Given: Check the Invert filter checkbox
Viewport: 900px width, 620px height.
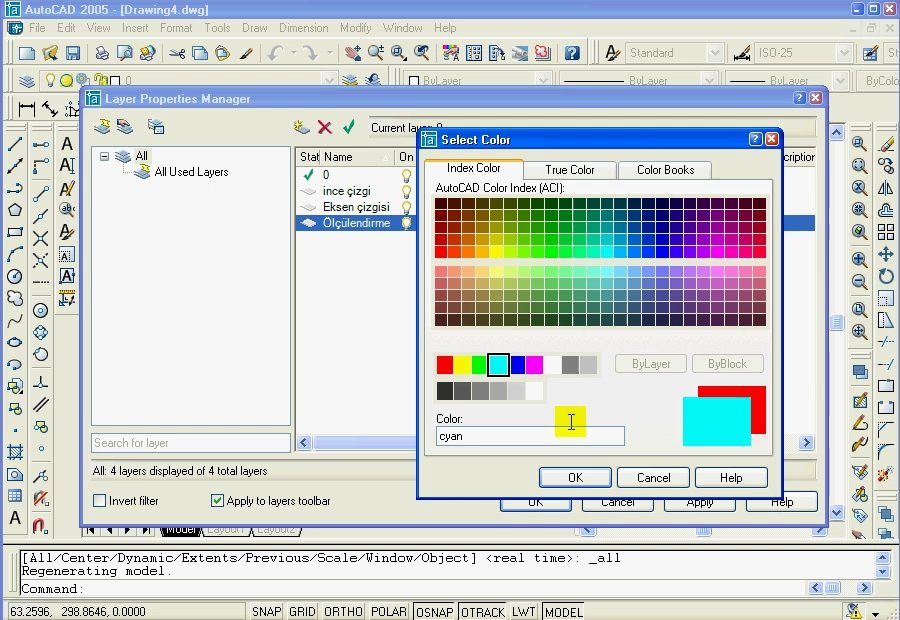Looking at the screenshot, I should [x=99, y=501].
